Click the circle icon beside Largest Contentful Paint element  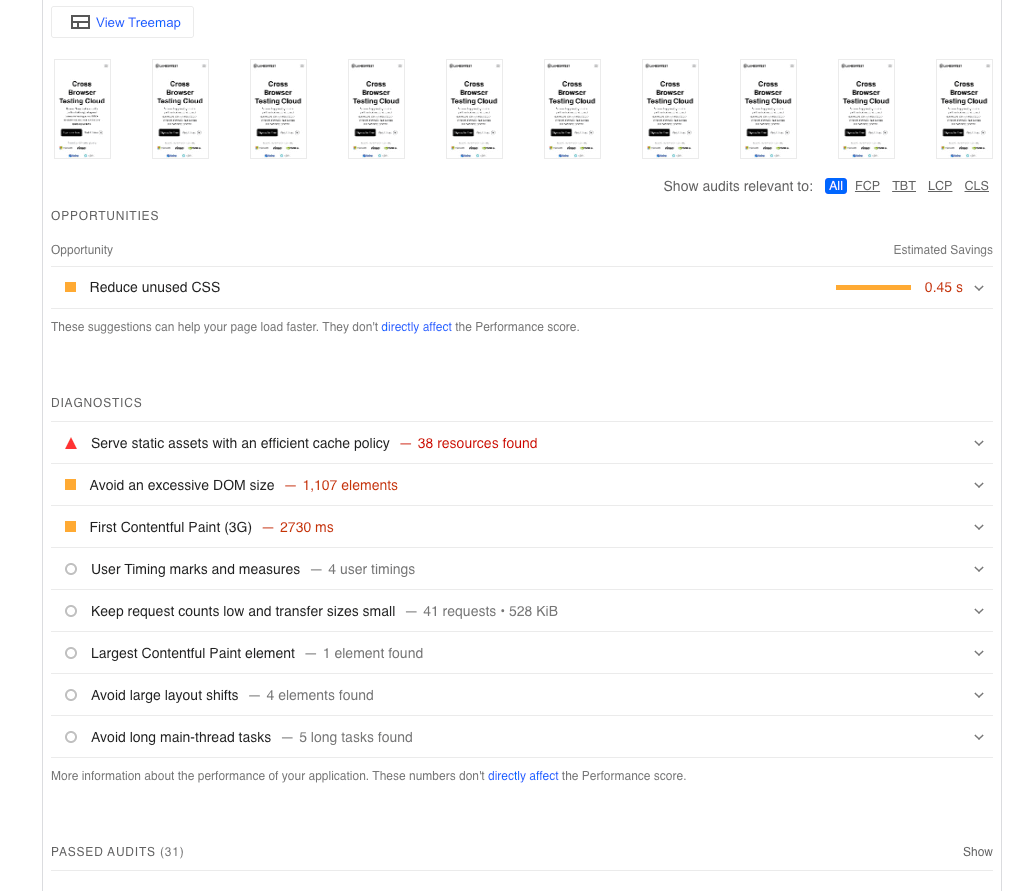(x=70, y=653)
